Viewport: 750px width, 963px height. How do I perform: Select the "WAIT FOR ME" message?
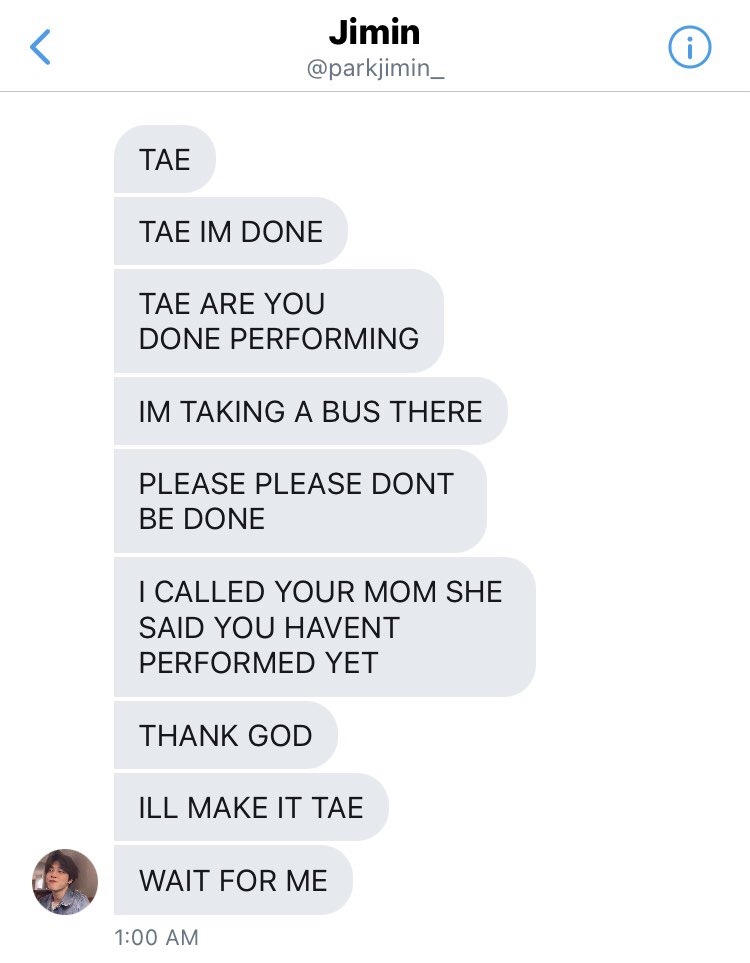pyautogui.click(x=233, y=879)
